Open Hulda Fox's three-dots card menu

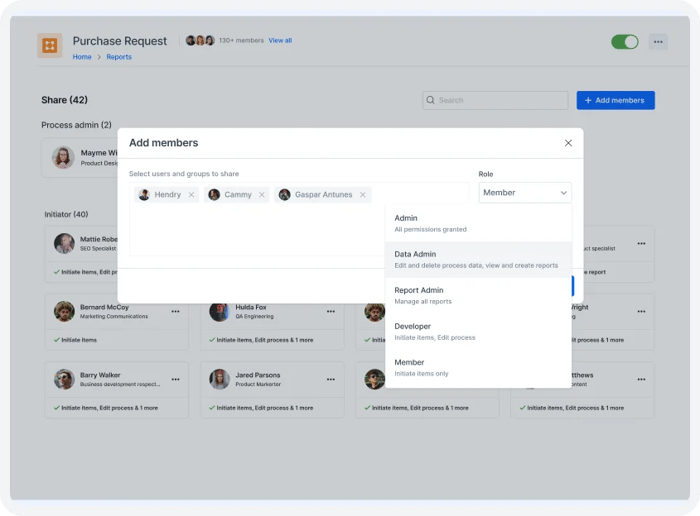[331, 312]
